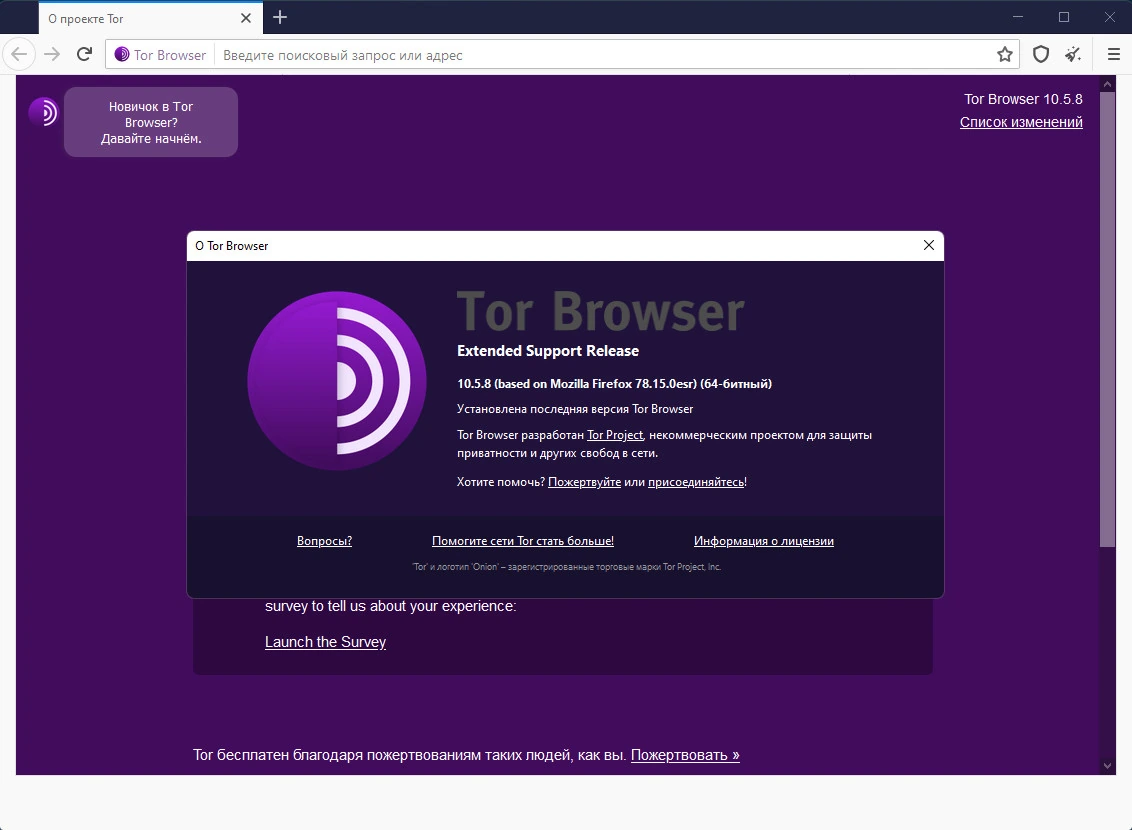The height and width of the screenshot is (830, 1132).
Task: Click the purple onion logo on the page
Action: click(x=43, y=113)
